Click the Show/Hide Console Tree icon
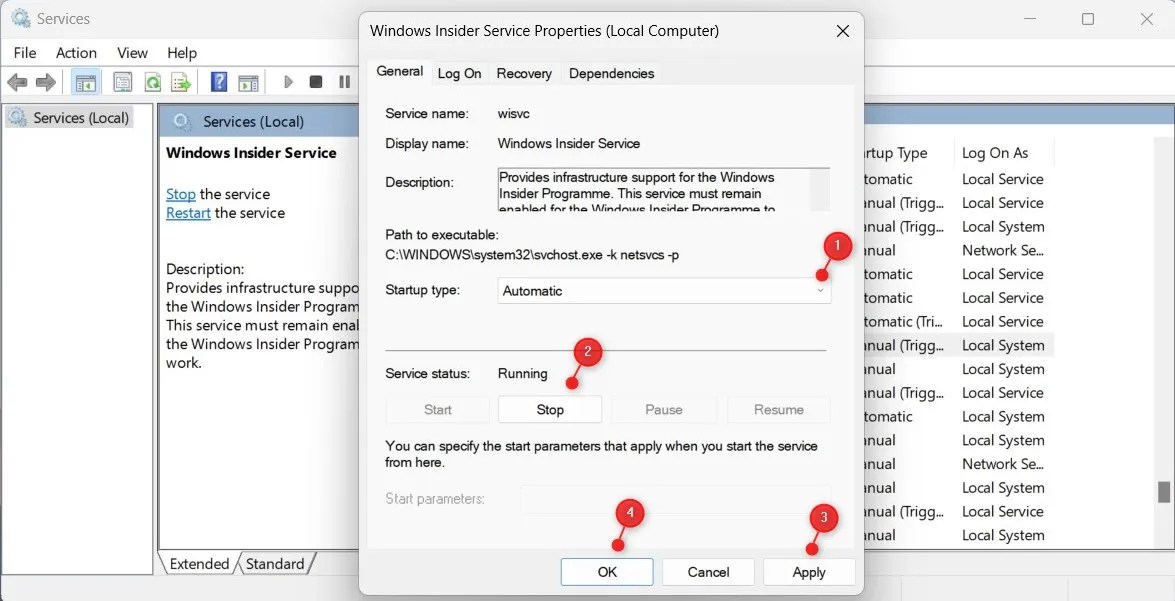The image size is (1175, 601). pyautogui.click(x=86, y=82)
